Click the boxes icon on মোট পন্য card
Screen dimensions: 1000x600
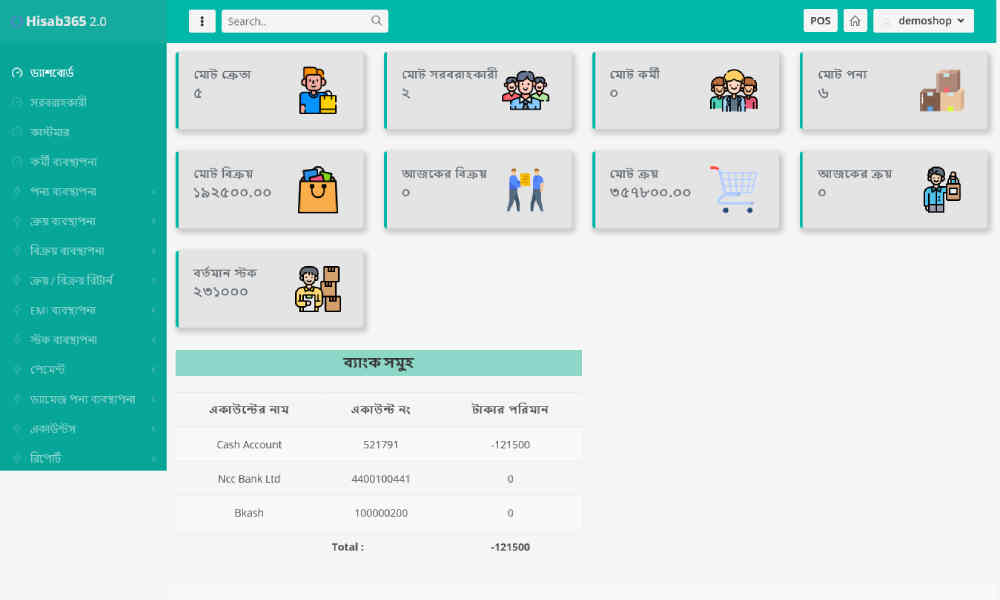(942, 91)
